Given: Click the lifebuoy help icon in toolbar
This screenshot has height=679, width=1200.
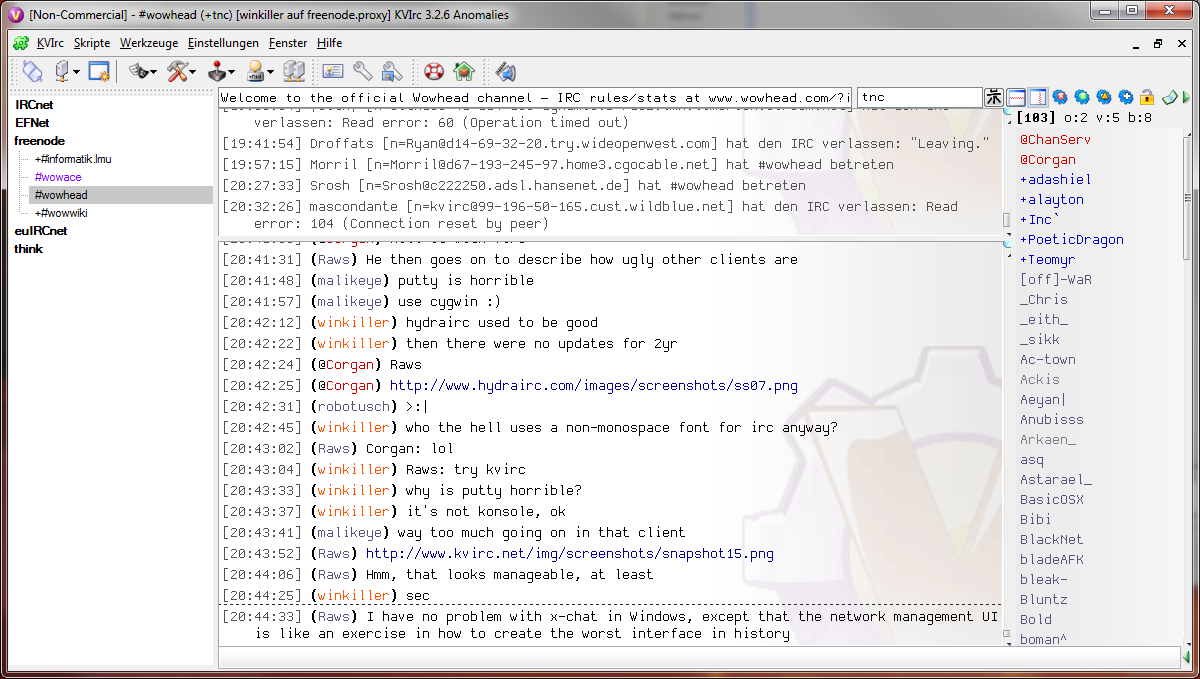Looking at the screenshot, I should tap(433, 71).
